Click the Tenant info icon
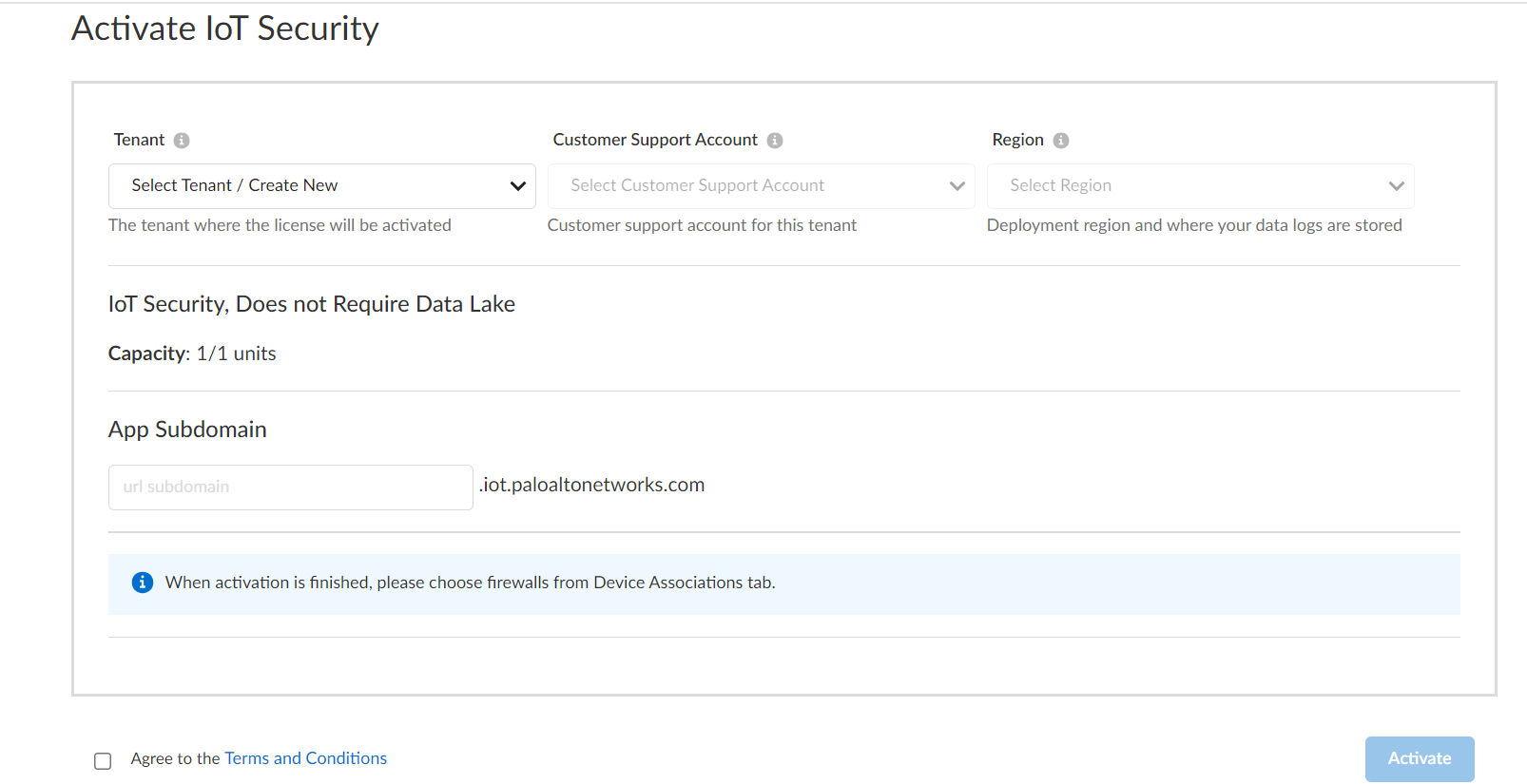Image resolution: width=1527 pixels, height=784 pixels. 182,141
